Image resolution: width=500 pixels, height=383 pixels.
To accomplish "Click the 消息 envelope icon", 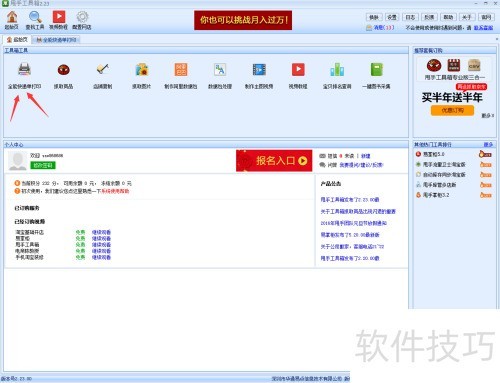I will pyautogui.click(x=369, y=28).
